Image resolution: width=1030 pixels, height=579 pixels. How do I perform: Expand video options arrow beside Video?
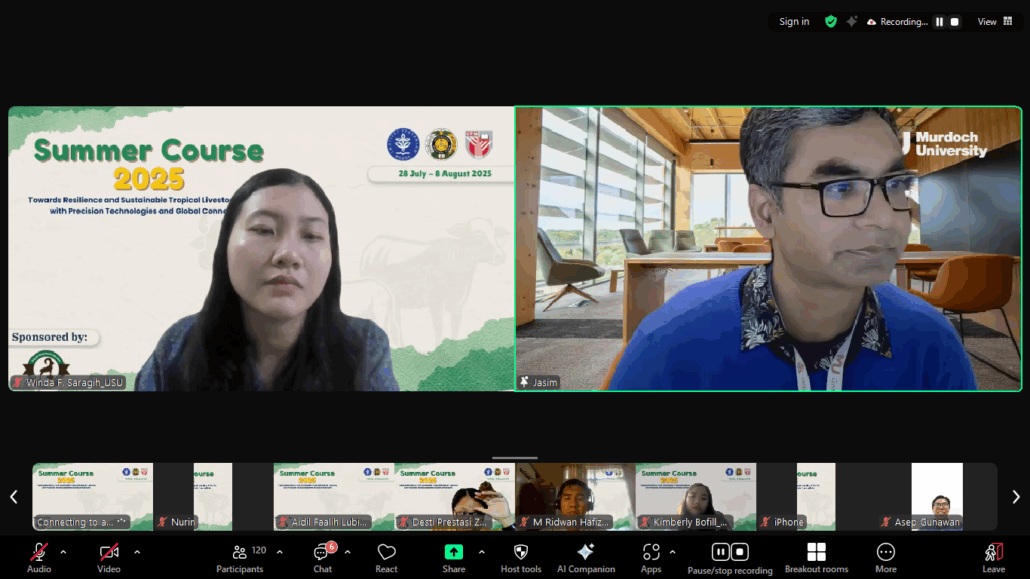[x=137, y=552]
